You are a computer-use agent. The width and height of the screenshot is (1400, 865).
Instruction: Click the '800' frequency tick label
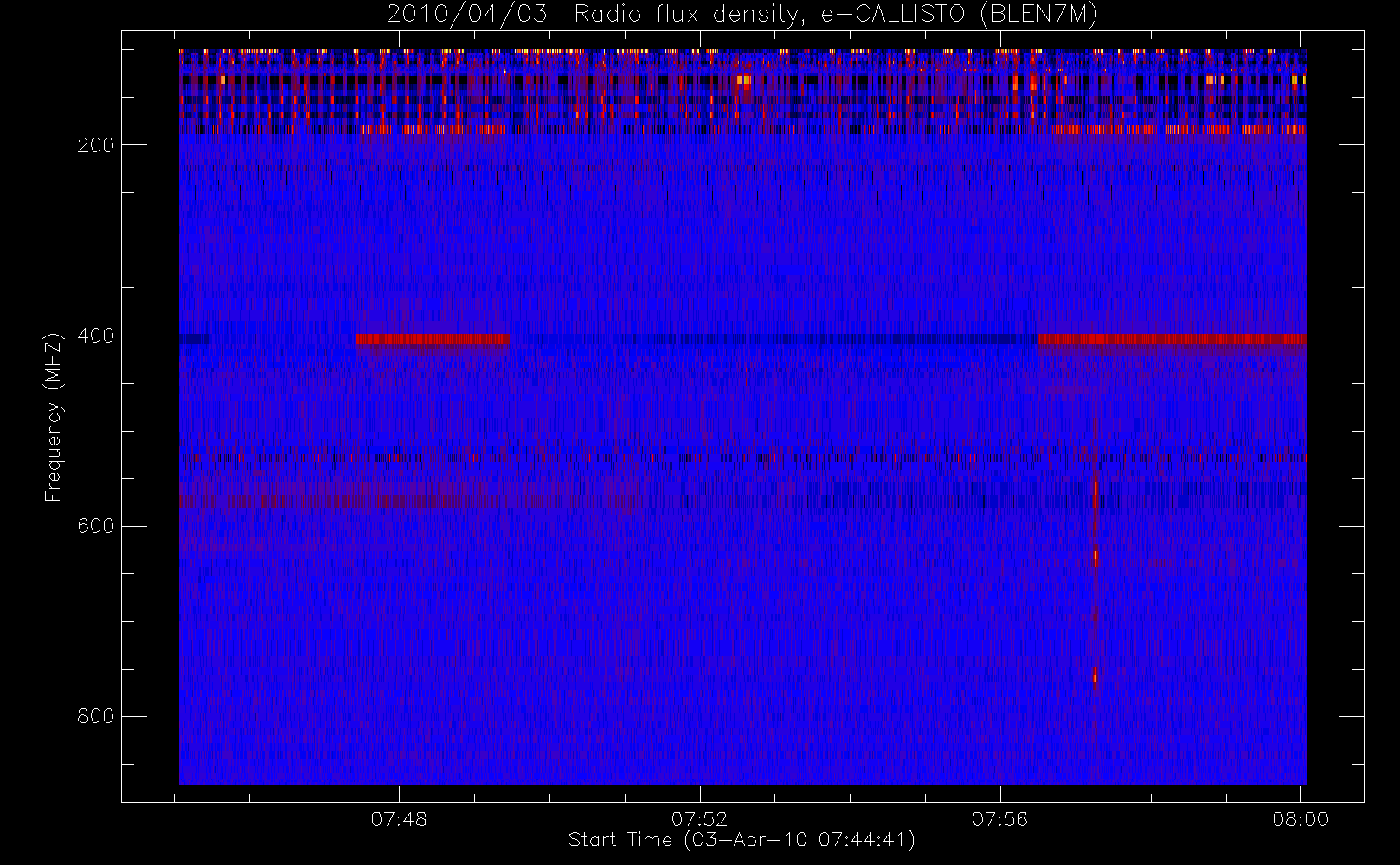tap(96, 716)
